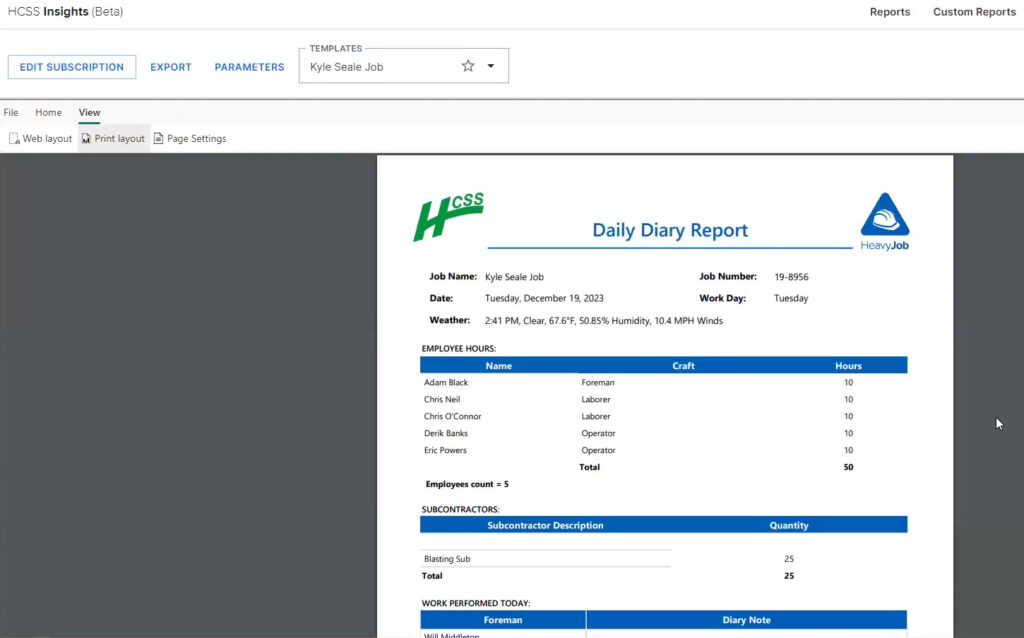Open the Templates dropdown arrow
Image resolution: width=1024 pixels, height=638 pixels.
[x=489, y=65]
